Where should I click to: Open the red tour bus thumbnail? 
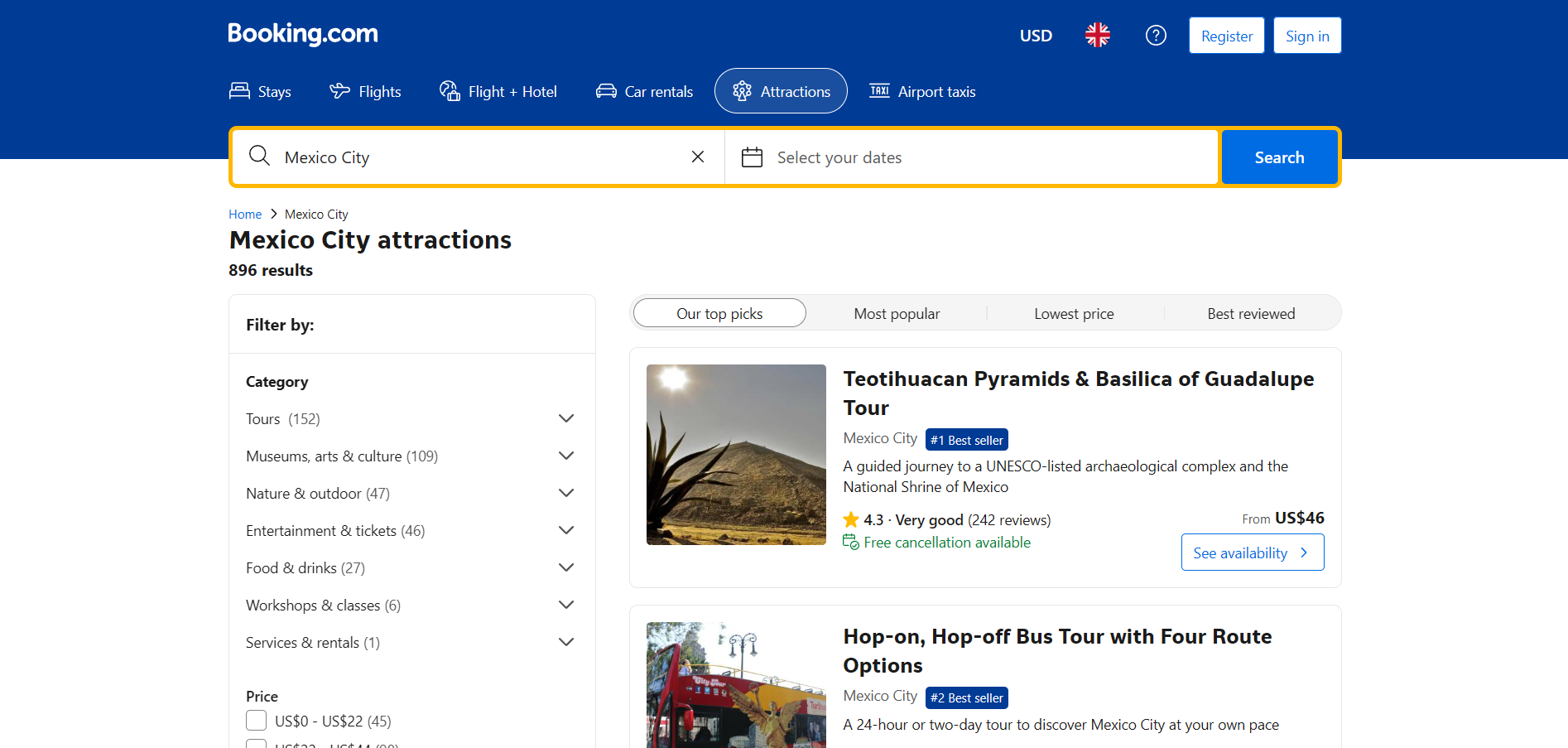click(x=736, y=685)
